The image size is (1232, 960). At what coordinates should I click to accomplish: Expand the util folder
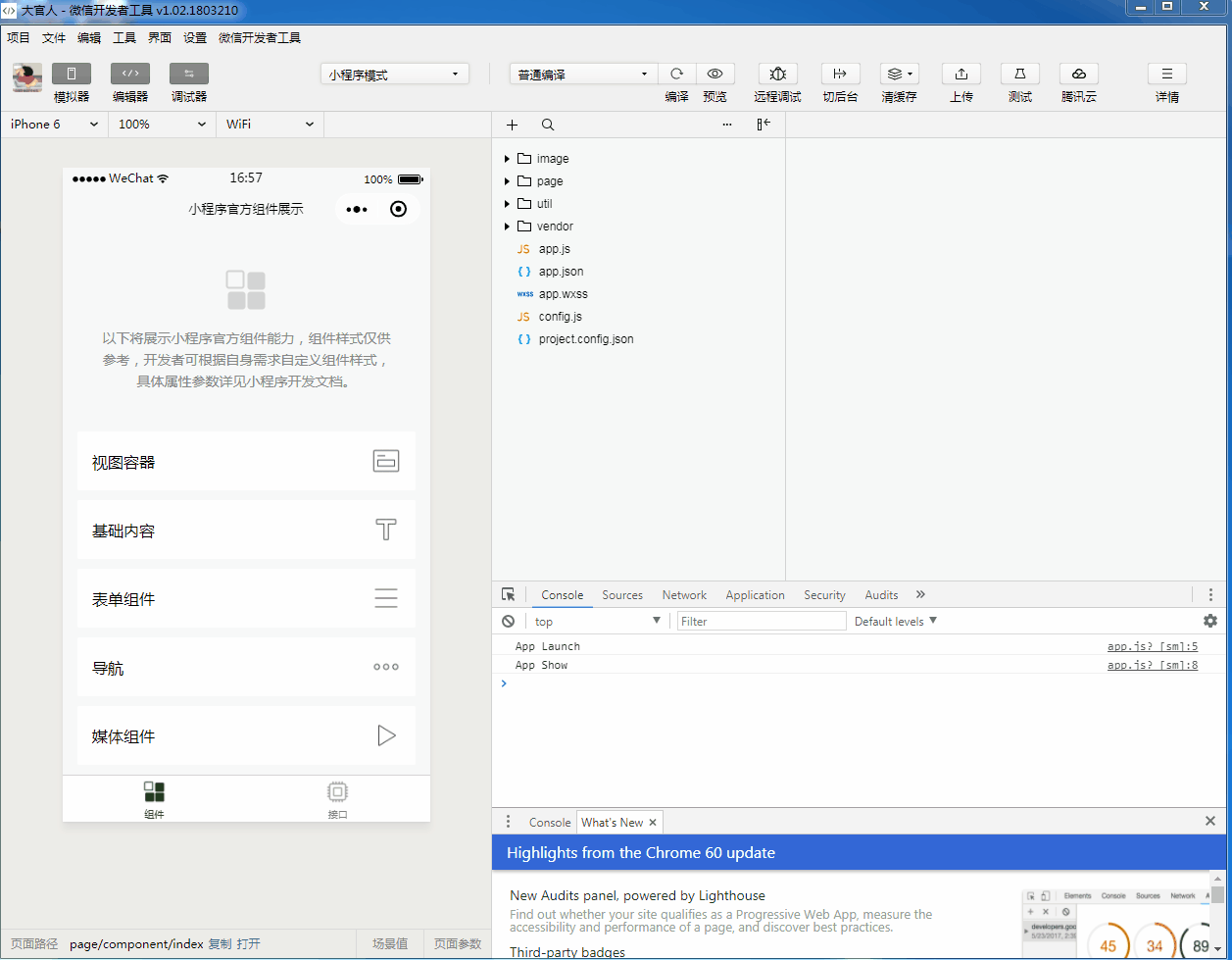tap(507, 204)
